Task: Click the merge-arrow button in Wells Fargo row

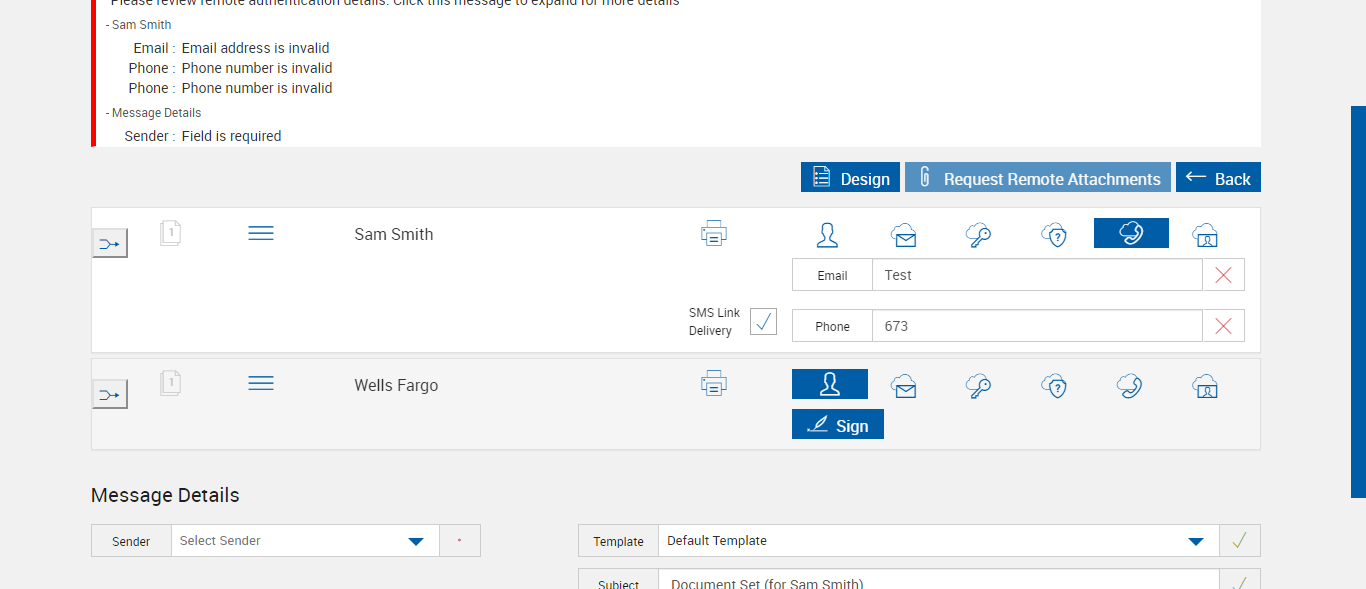Action: point(110,395)
